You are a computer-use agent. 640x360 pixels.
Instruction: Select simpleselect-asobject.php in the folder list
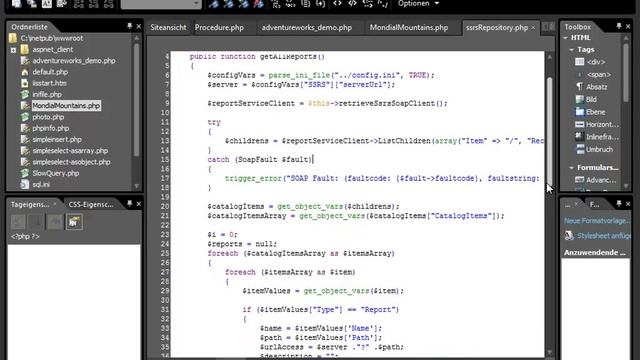tap(71, 162)
